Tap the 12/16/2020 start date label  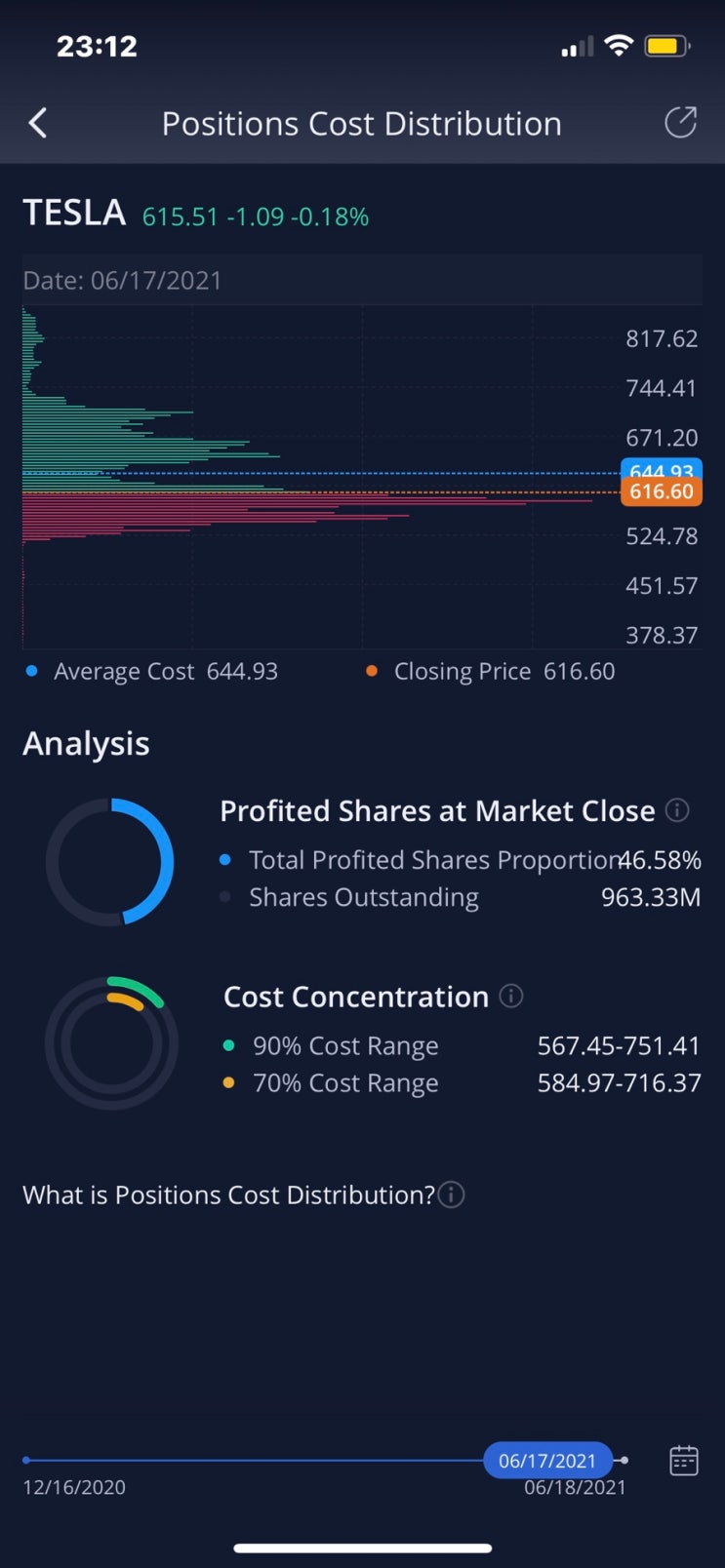point(74,1487)
